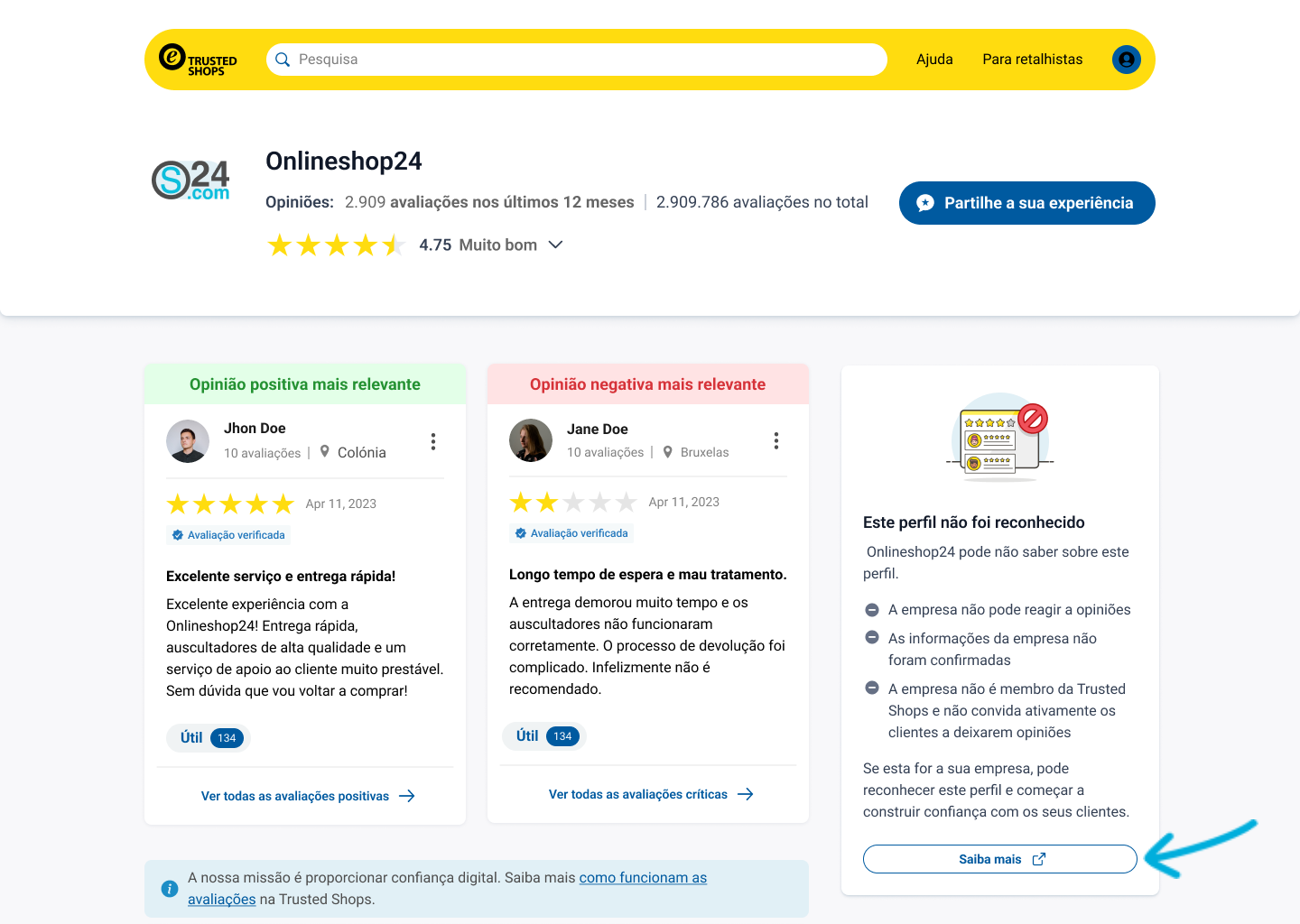Click Longo tempo de espera review title
The image size is (1300, 924).
[x=648, y=575]
